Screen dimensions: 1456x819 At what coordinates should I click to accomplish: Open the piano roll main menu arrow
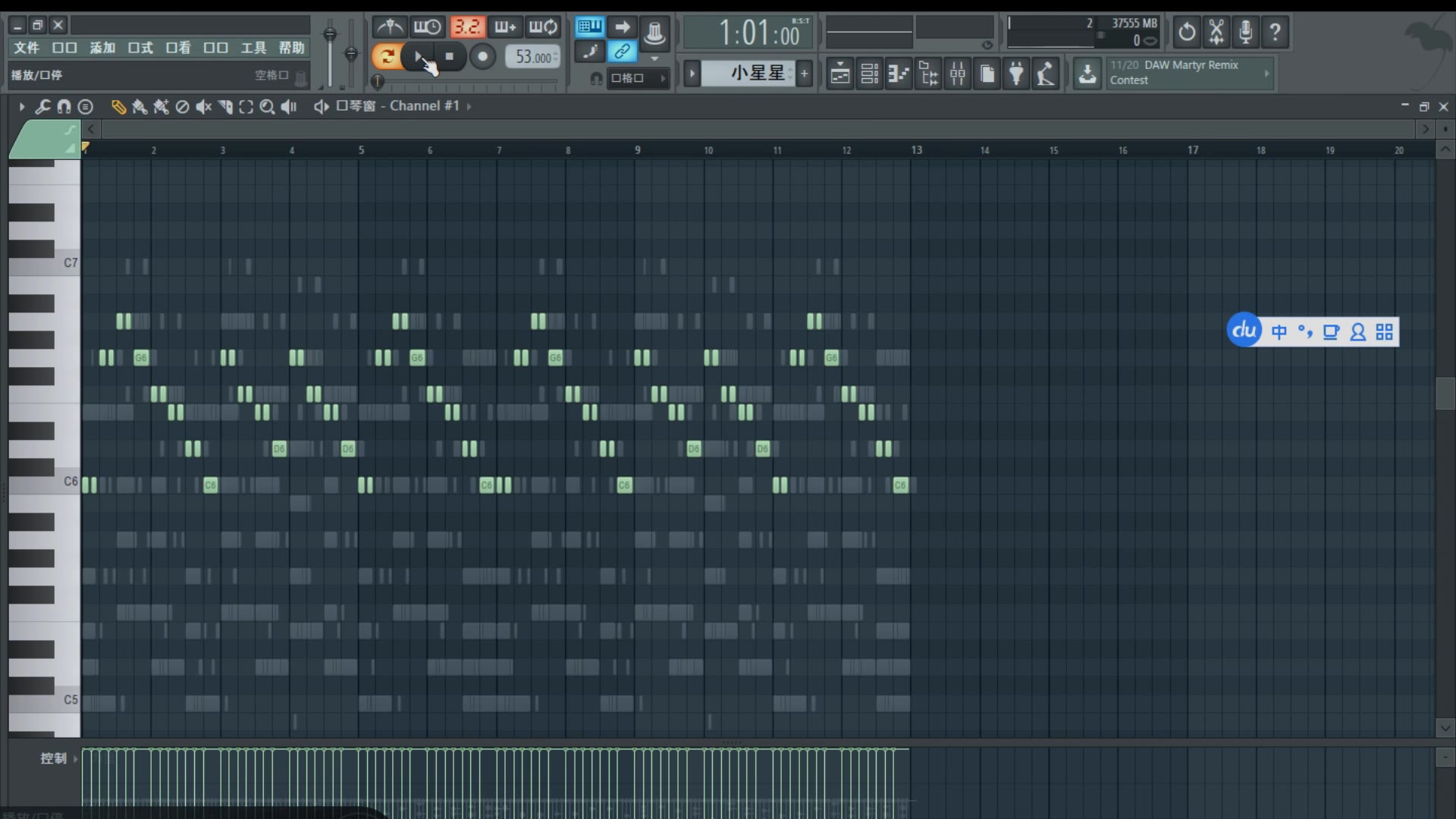pyautogui.click(x=21, y=107)
